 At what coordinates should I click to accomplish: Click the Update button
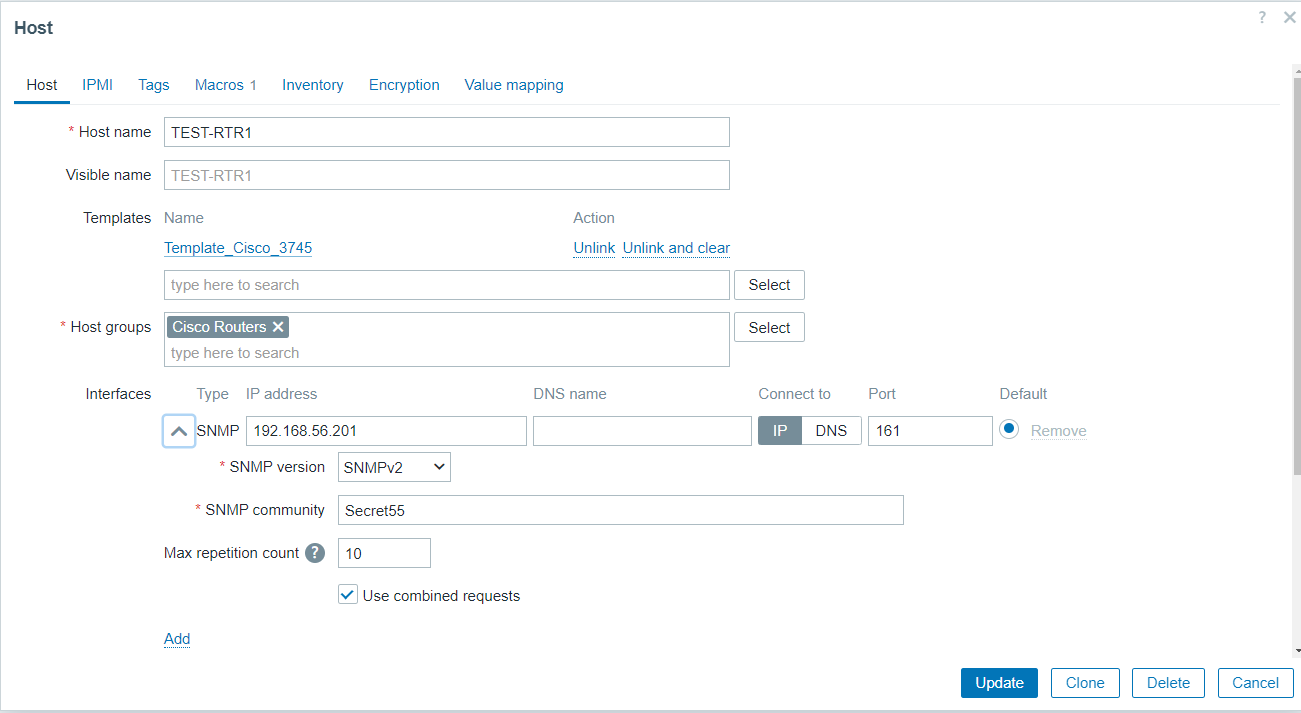[x=999, y=683]
